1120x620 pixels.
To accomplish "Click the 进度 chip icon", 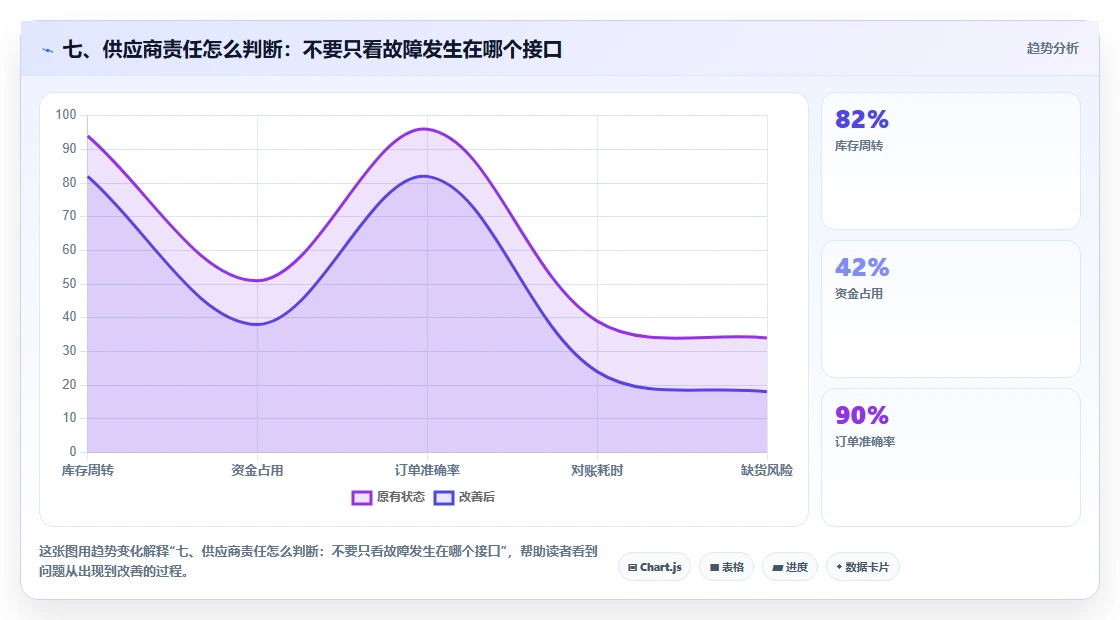I will [778, 568].
